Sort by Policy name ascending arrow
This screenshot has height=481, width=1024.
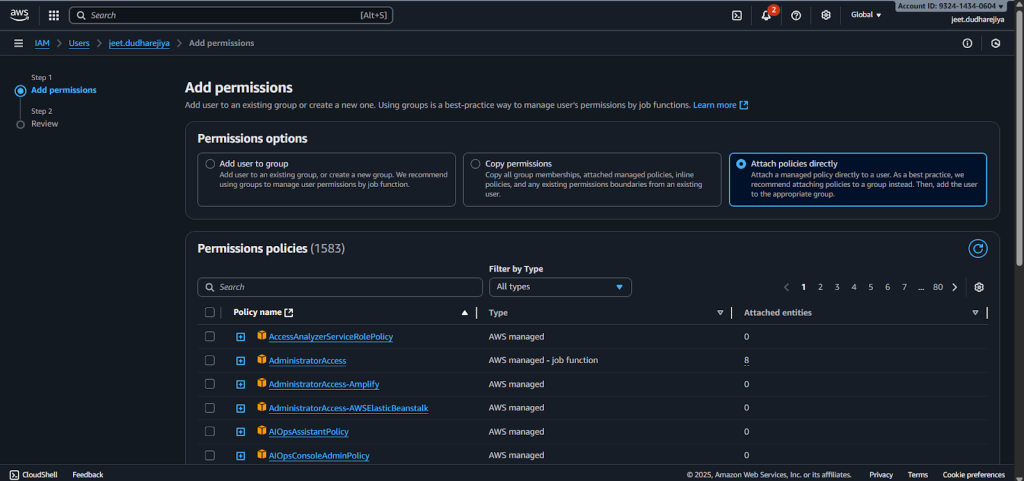(464, 313)
